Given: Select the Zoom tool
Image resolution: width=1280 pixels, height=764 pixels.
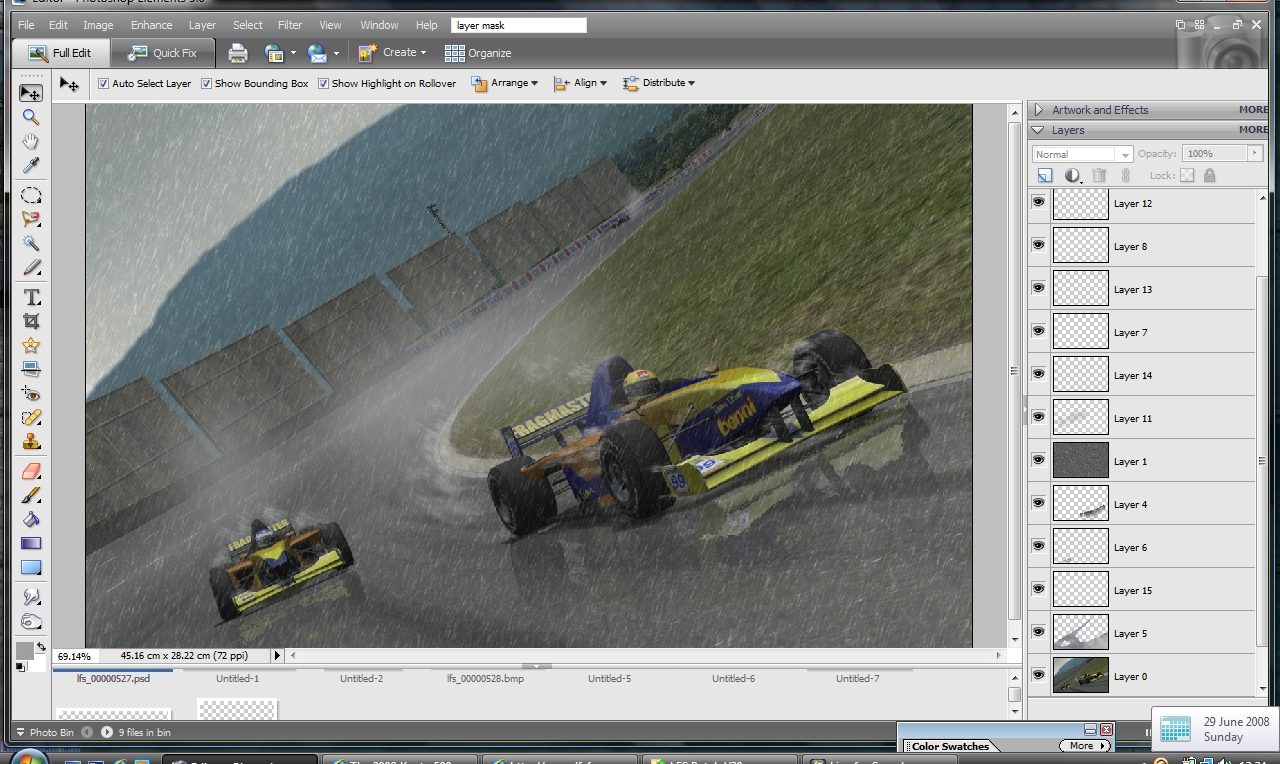Looking at the screenshot, I should click(31, 117).
